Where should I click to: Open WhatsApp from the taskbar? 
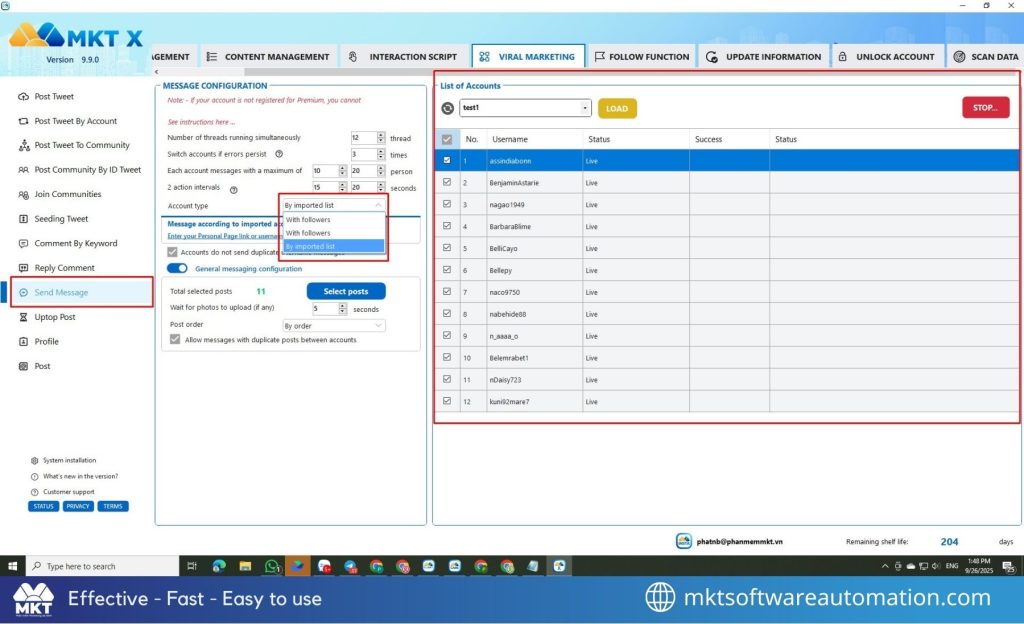(273, 565)
